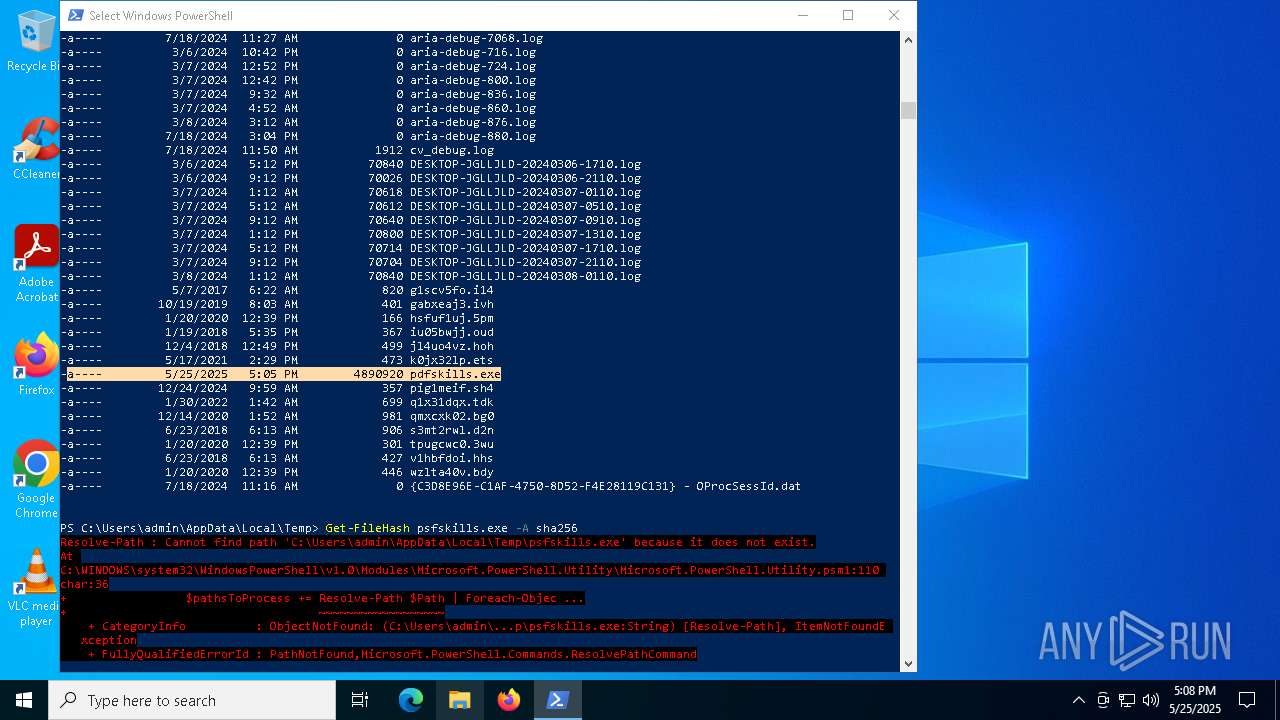Click the Resolve-Path error message line
This screenshot has width=1280, height=720.
pos(438,542)
